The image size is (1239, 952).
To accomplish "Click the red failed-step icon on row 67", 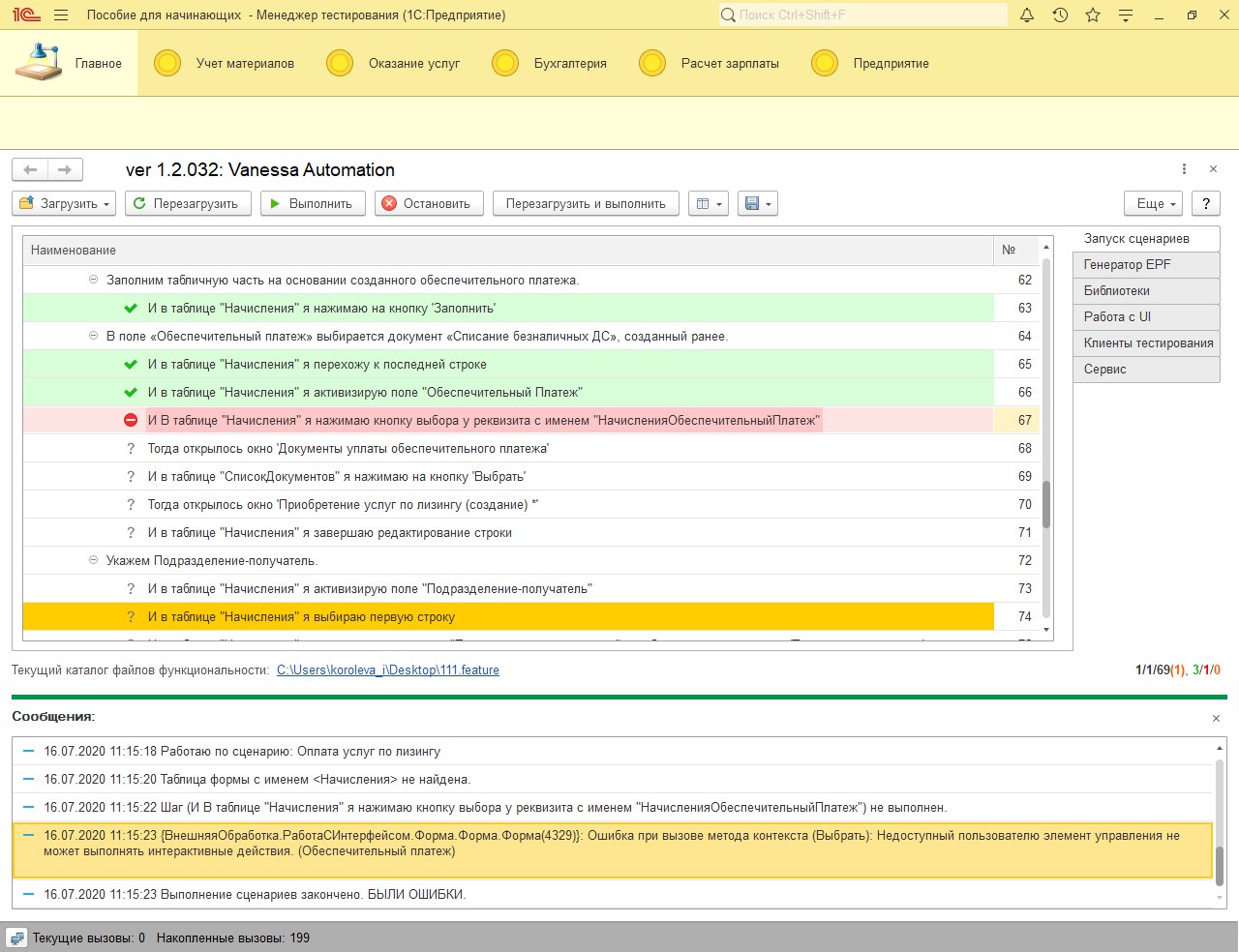I will pyautogui.click(x=131, y=420).
